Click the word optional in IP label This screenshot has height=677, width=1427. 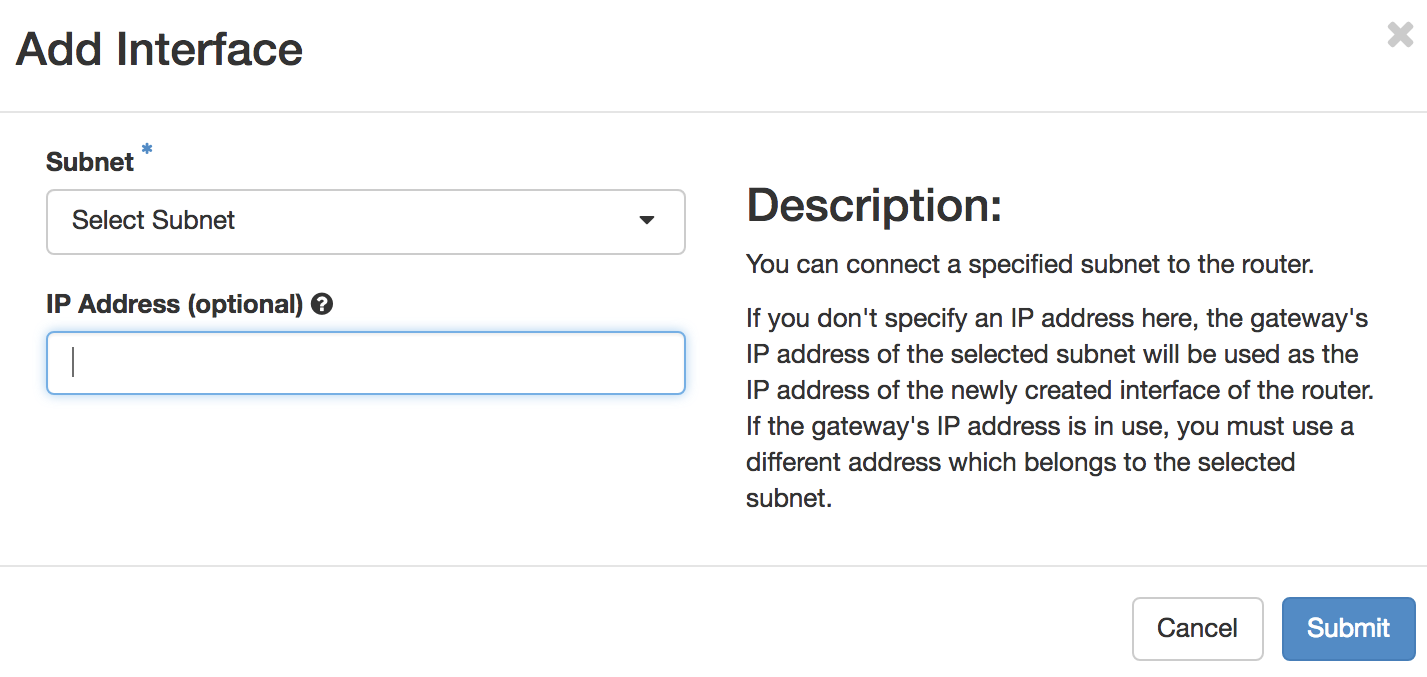coord(245,305)
